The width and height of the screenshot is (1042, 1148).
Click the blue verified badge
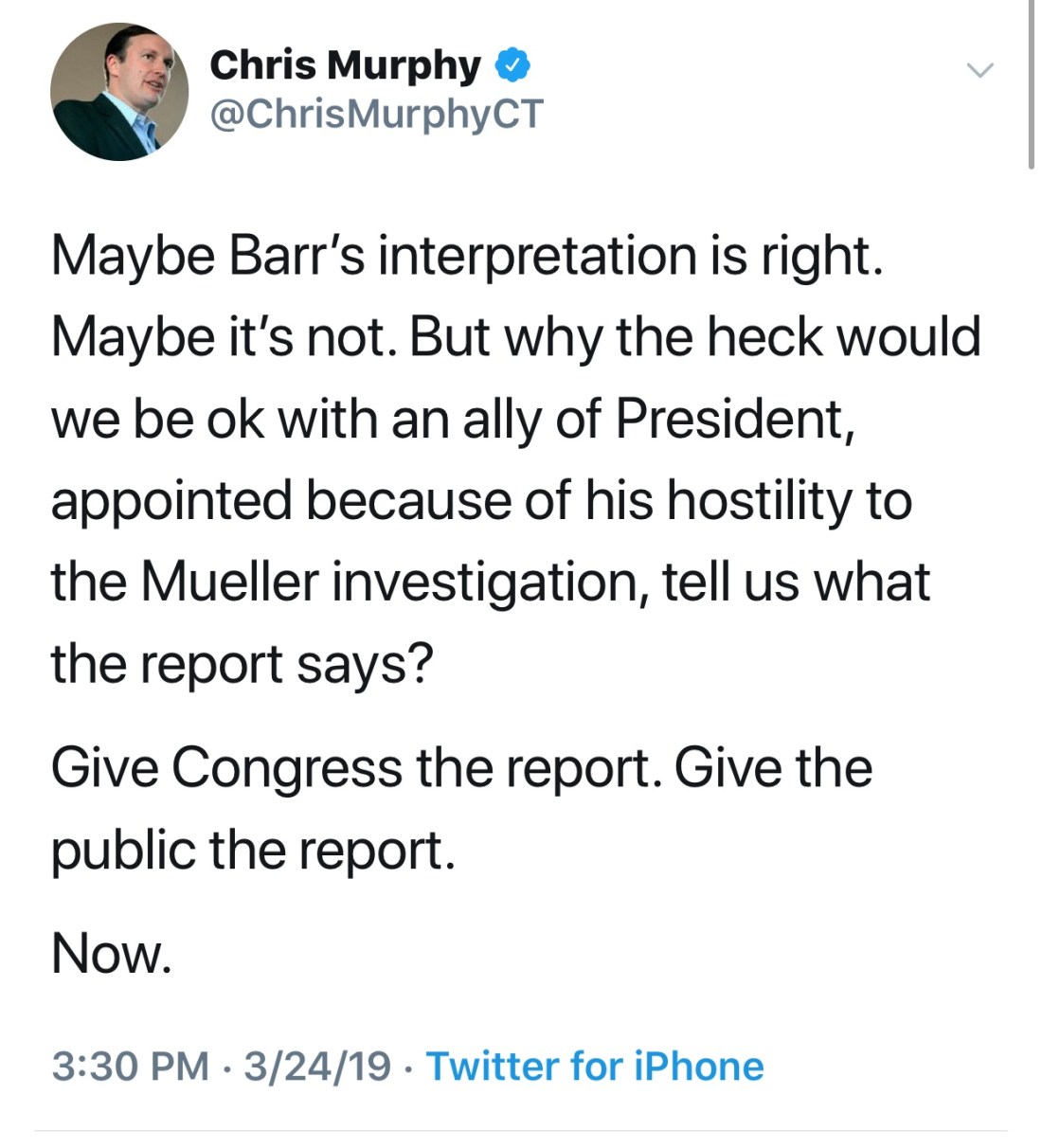512,65
